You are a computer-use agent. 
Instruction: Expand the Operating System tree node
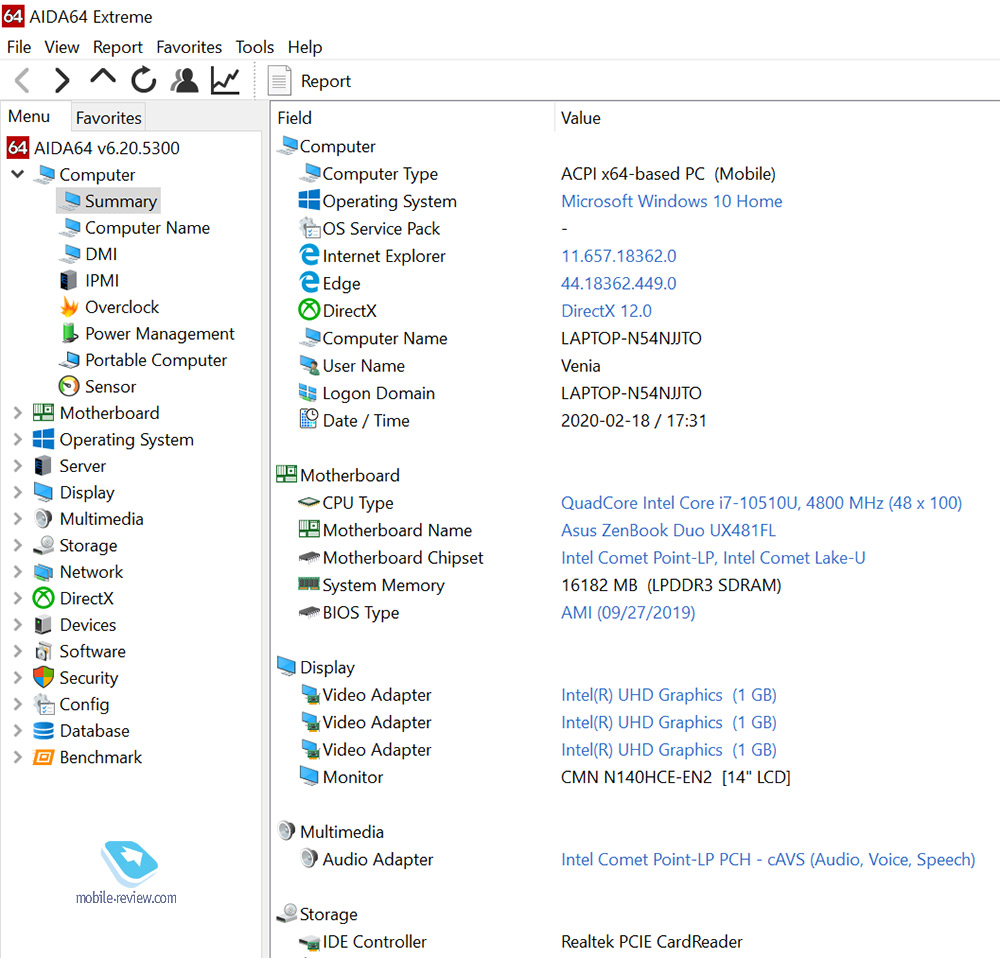coord(17,439)
